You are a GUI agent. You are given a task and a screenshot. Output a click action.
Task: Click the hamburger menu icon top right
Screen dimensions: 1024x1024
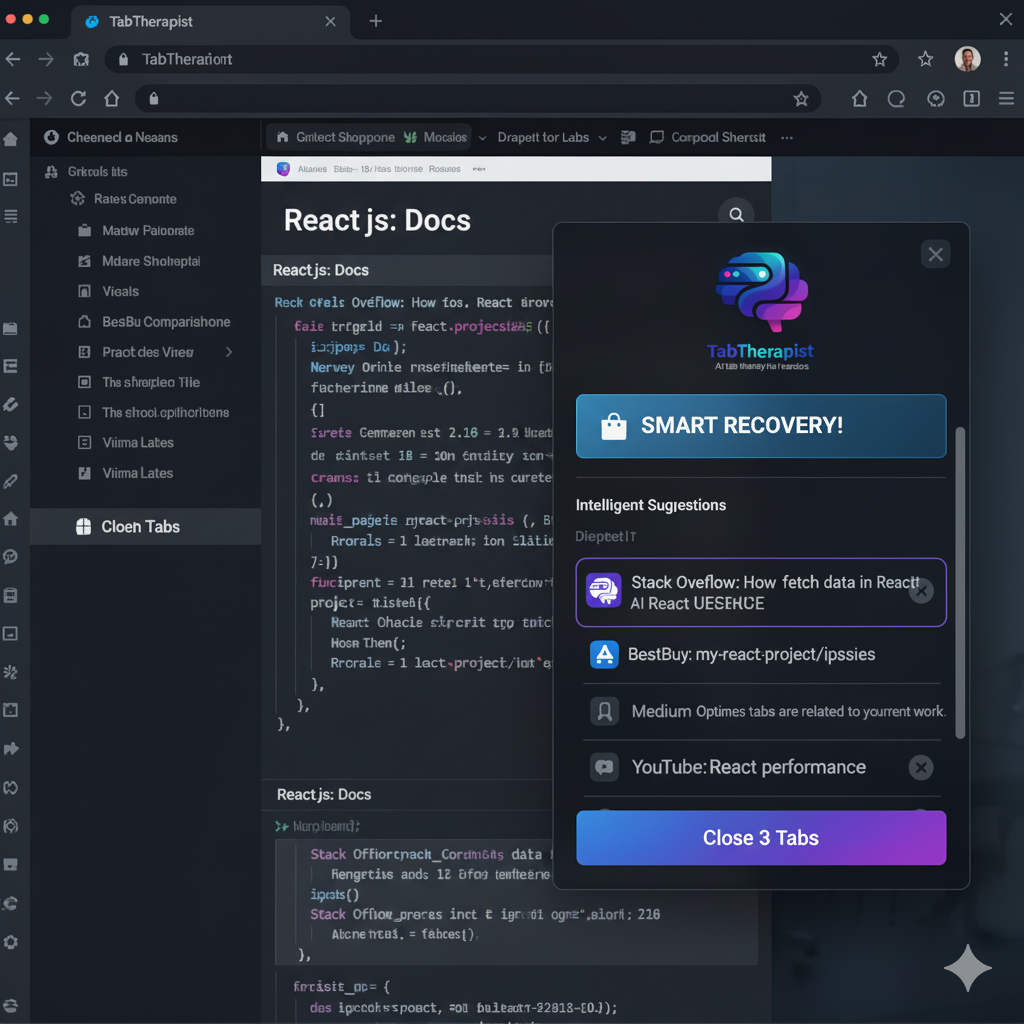click(1006, 99)
